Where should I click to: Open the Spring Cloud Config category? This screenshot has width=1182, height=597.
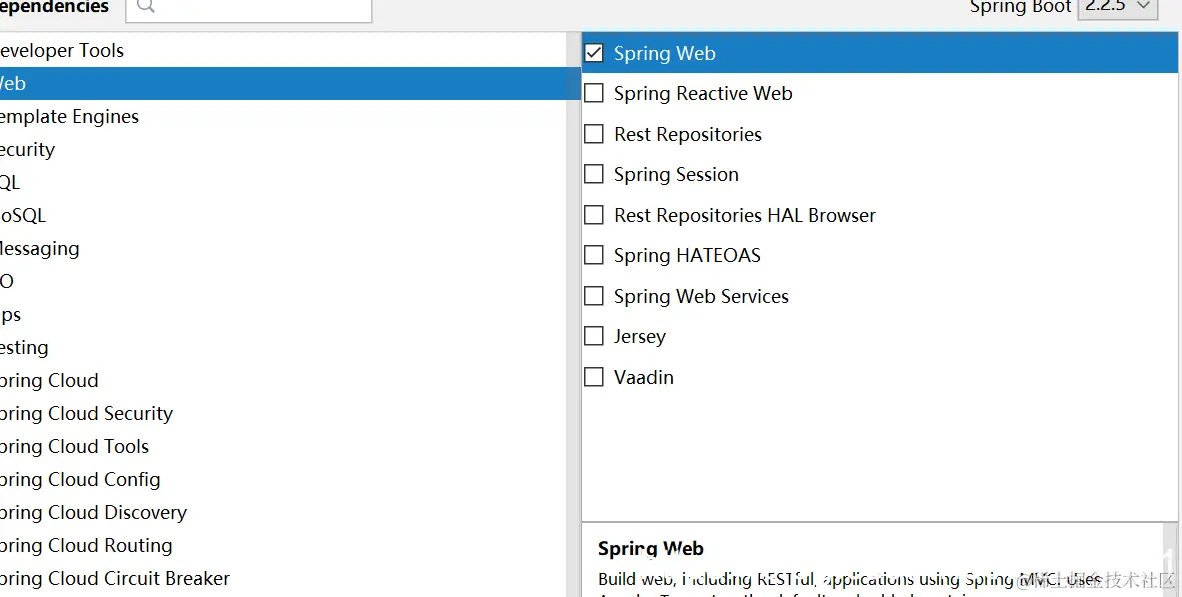tap(285, 479)
